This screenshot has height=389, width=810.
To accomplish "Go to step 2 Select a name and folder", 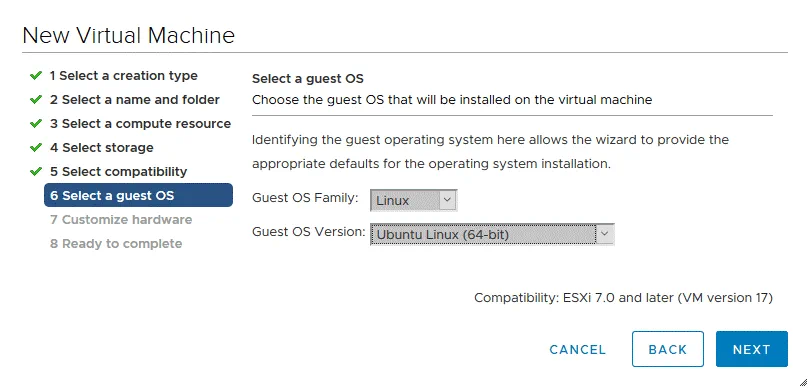I will (x=135, y=100).
